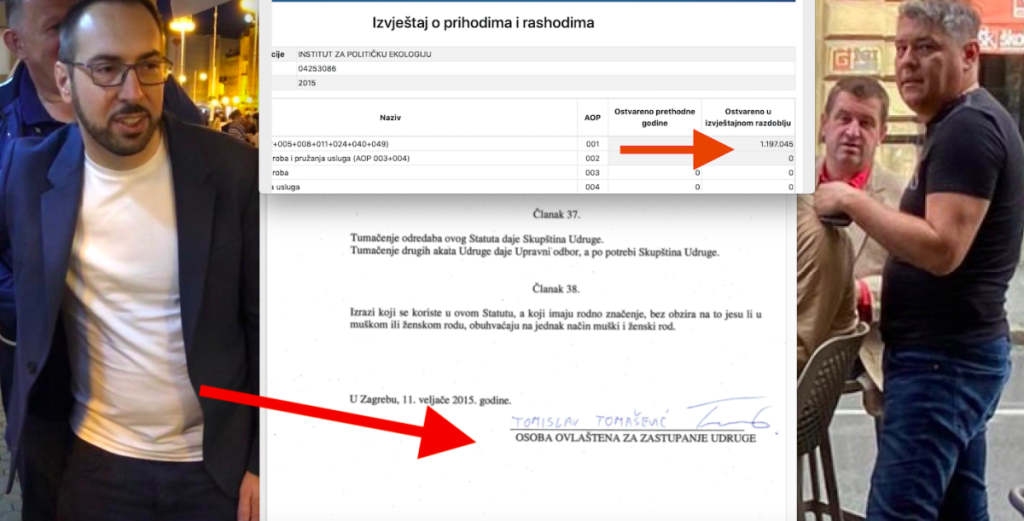Click the "AOP" column header

(592, 118)
